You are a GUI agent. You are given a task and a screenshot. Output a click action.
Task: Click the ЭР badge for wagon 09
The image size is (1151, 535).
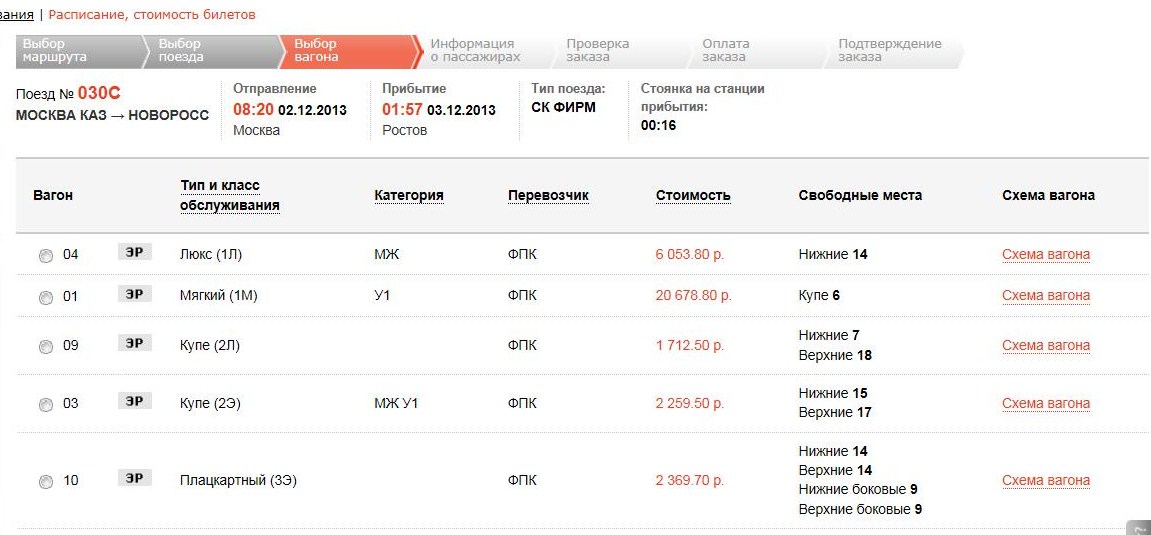click(x=134, y=343)
